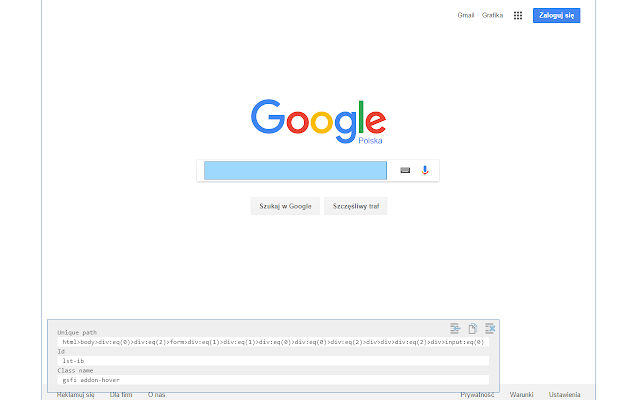Open the Prywatność footer link

tap(477, 395)
